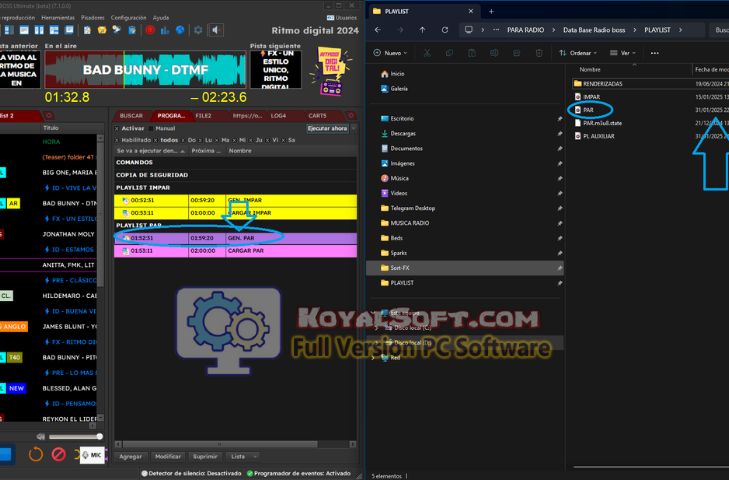Image resolution: width=729 pixels, height=480 pixels.
Task: Expand breadcrumb chevron after PLAYLIST
Action: click(681, 30)
